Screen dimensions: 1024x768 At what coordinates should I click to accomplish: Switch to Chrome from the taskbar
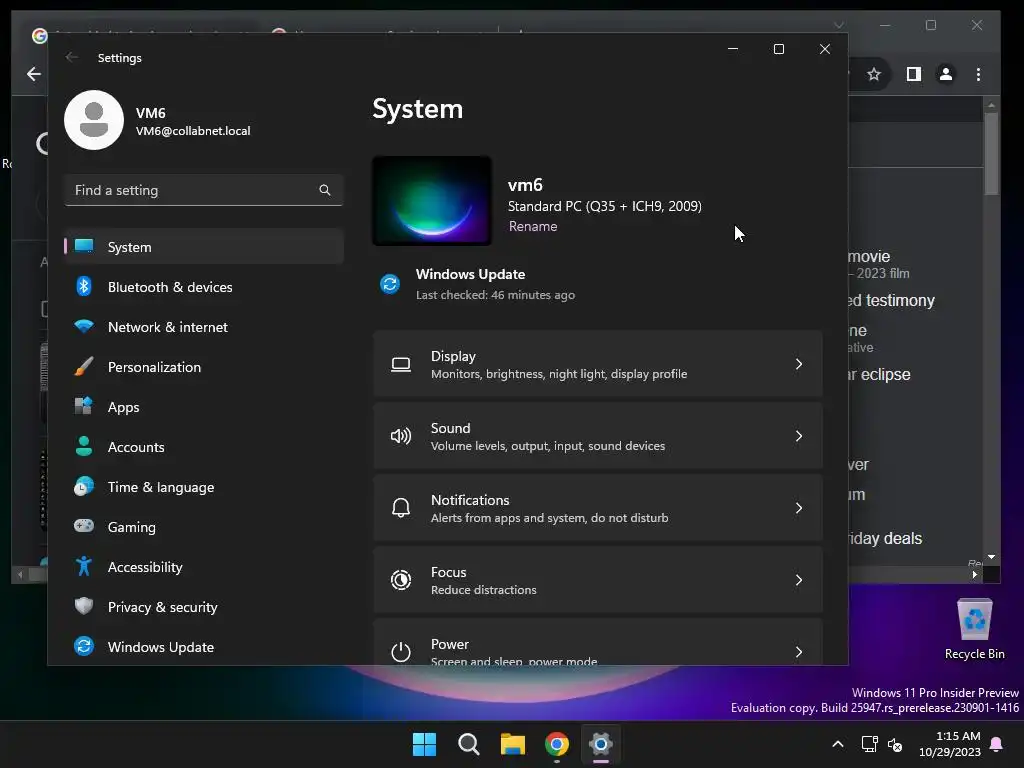pos(557,744)
